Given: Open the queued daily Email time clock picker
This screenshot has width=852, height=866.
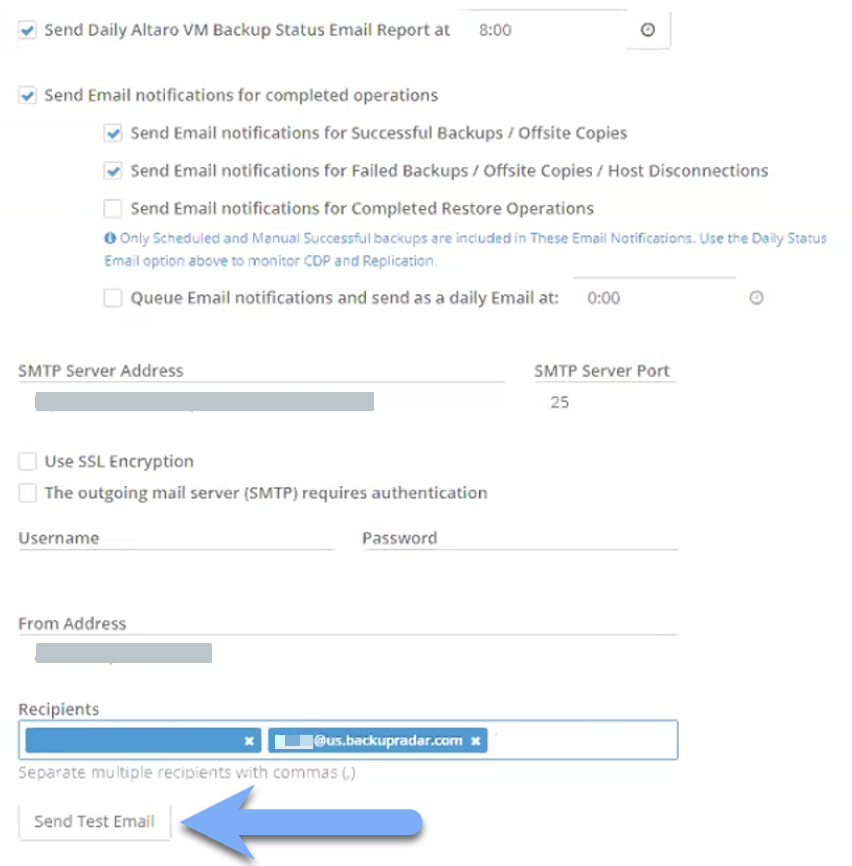Looking at the screenshot, I should point(756,297).
